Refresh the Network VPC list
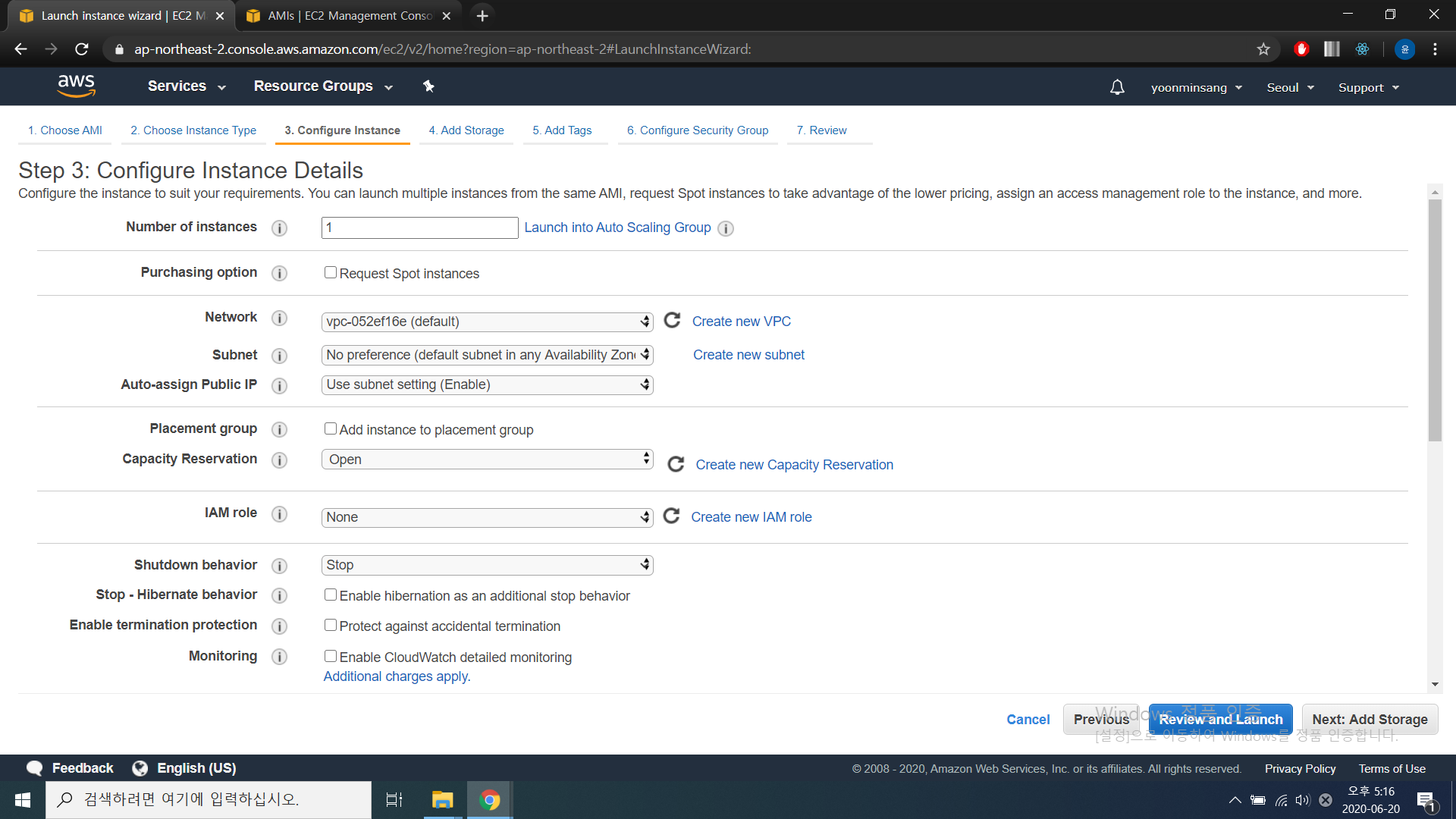This screenshot has width=1456, height=819. pyautogui.click(x=672, y=321)
